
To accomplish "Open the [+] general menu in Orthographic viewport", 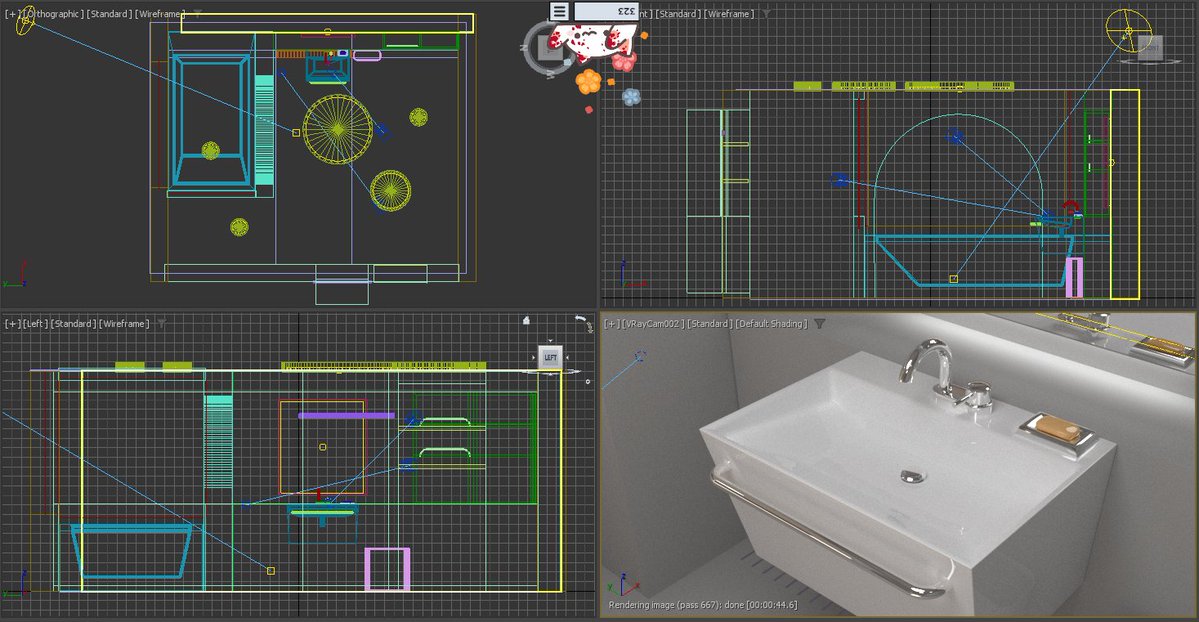I will coord(12,14).
